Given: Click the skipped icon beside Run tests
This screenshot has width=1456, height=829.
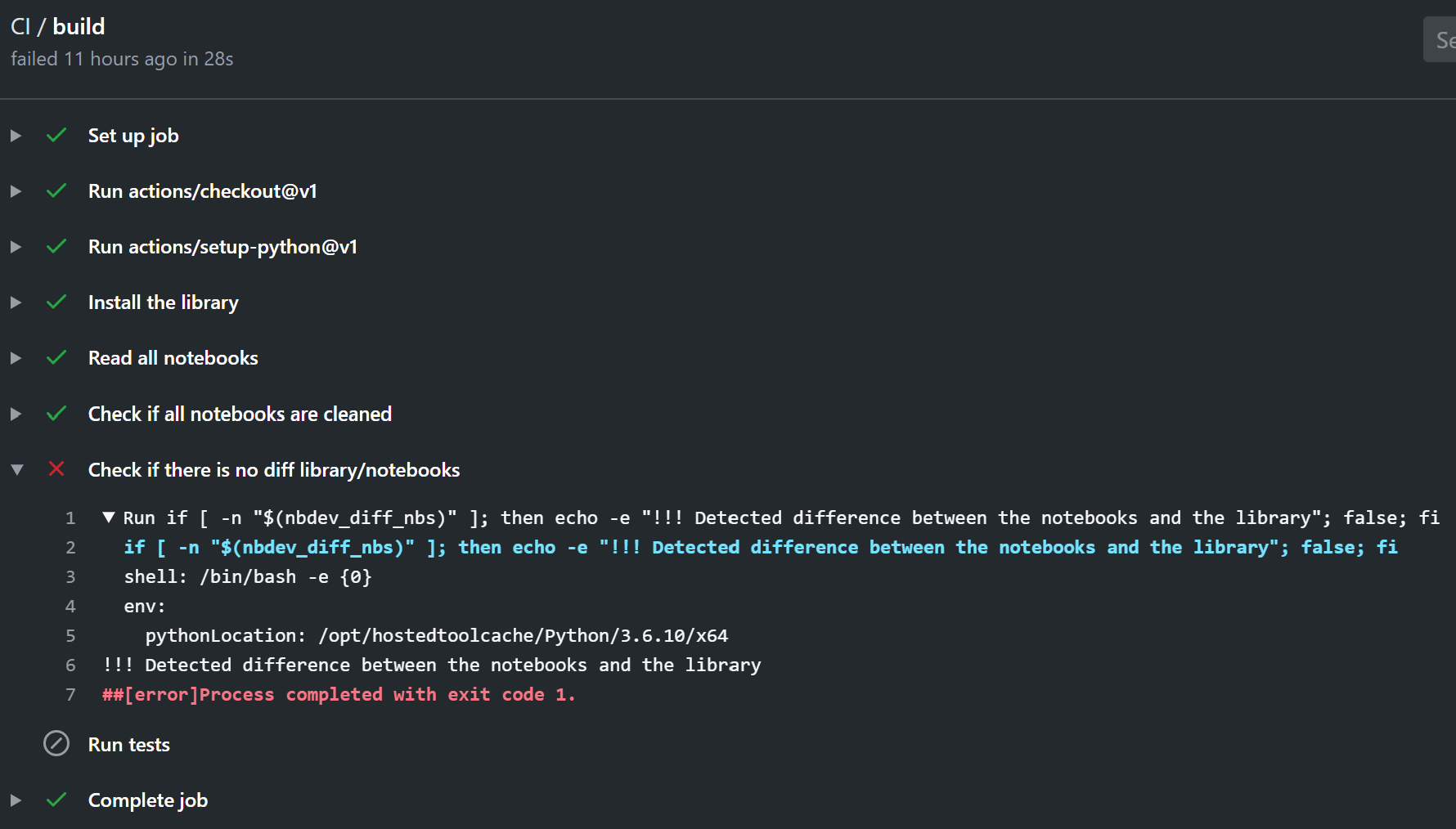Looking at the screenshot, I should tap(56, 744).
